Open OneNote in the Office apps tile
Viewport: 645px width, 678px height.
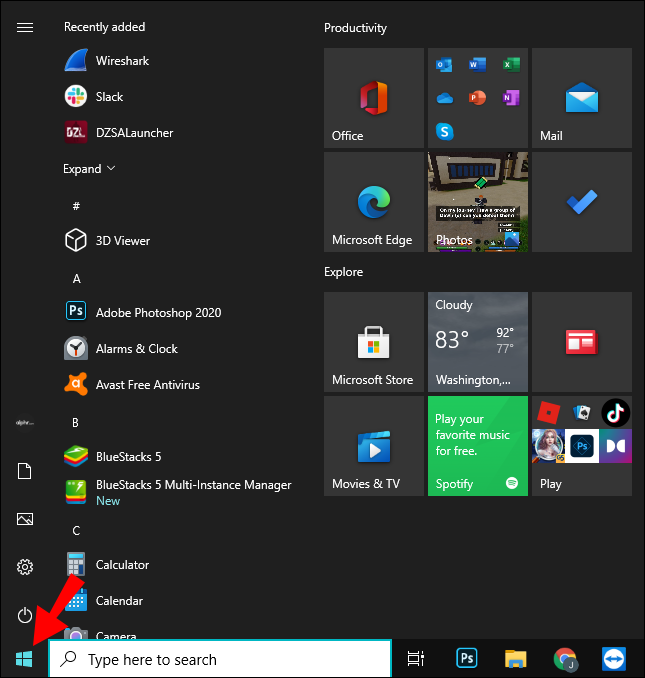[511, 98]
